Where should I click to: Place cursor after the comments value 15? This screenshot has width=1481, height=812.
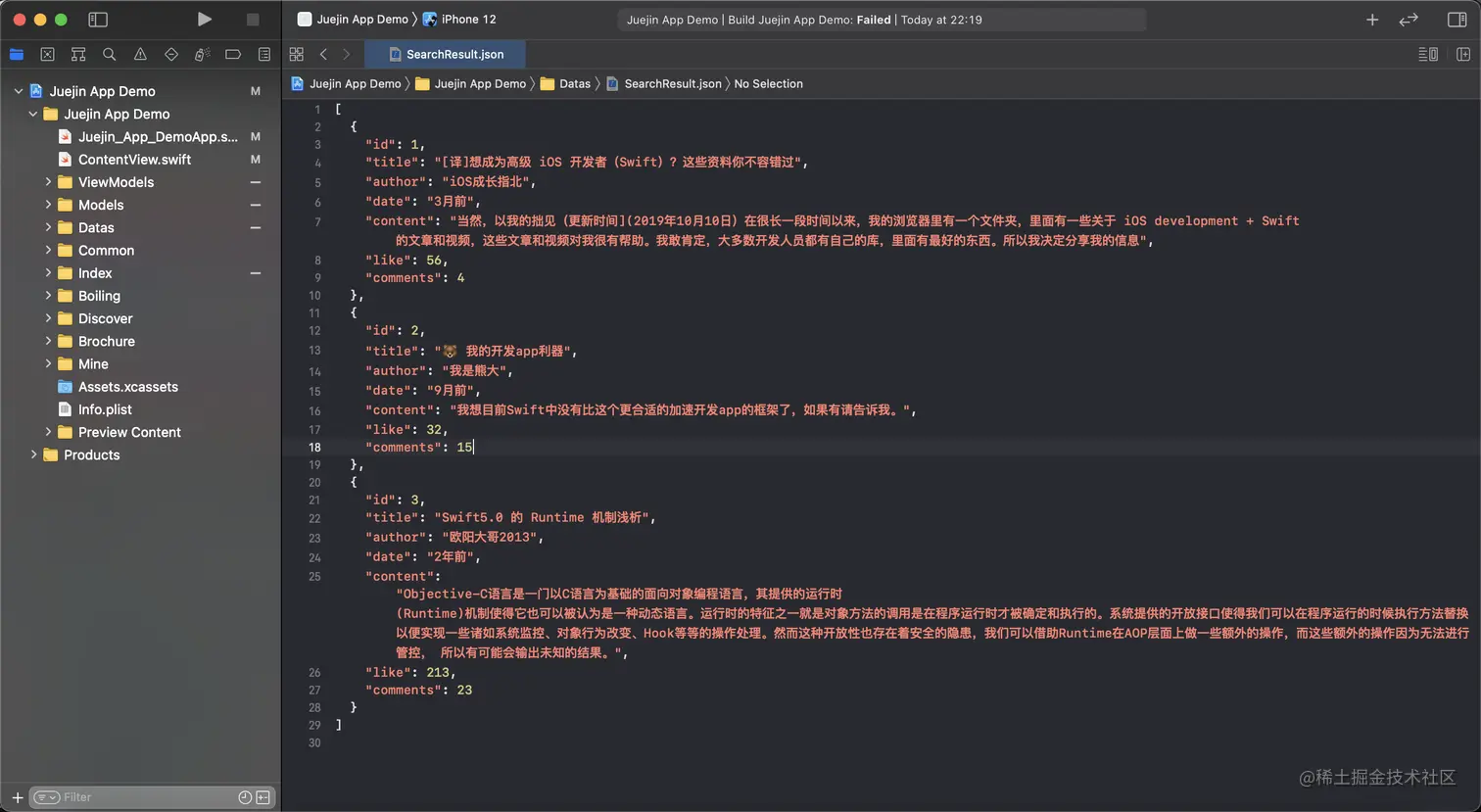[474, 447]
